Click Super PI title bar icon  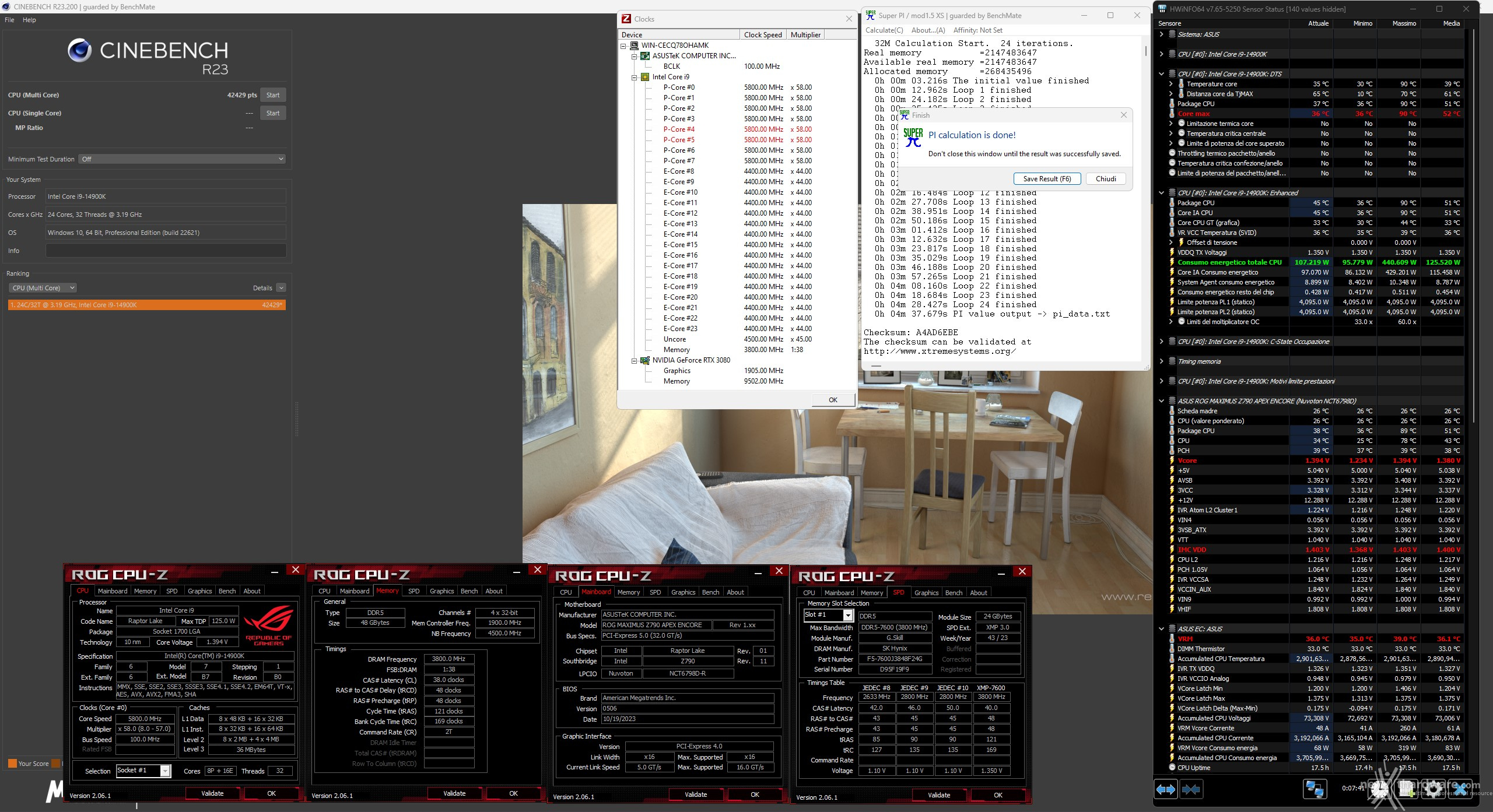870,15
